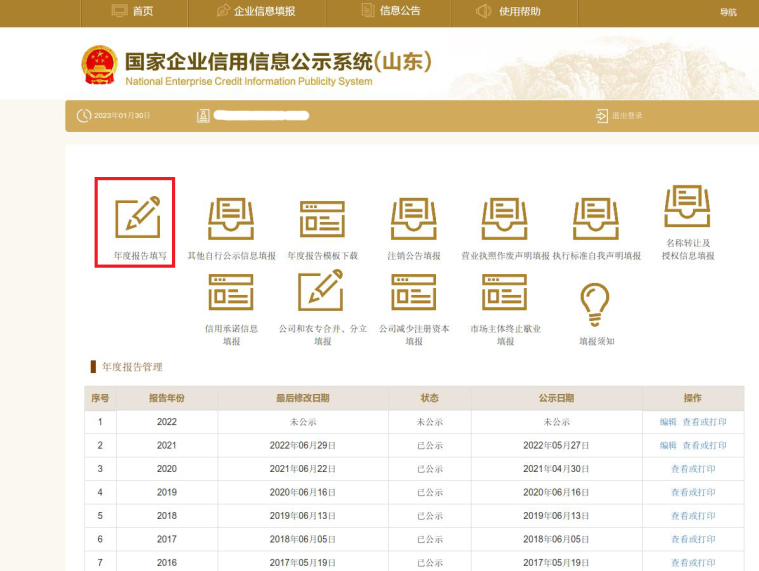Click the 其他自行公示信息填报 icon
Viewport: 759px width, 571px height.
[x=231, y=218]
